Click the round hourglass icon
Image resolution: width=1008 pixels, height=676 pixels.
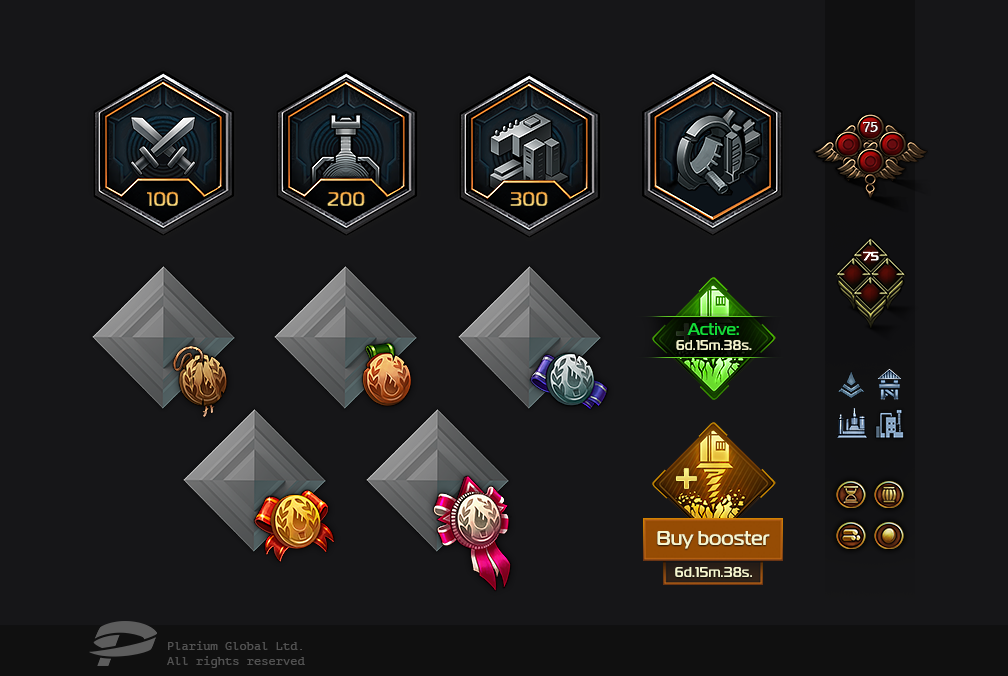(x=850, y=495)
